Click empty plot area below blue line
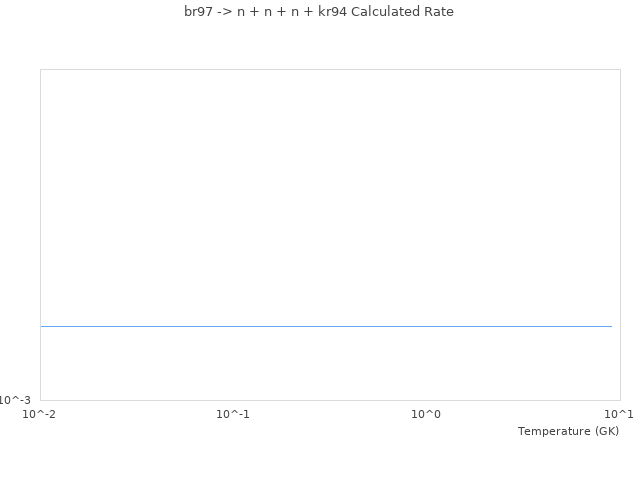Viewport: 640px width, 480px height. click(x=330, y=365)
